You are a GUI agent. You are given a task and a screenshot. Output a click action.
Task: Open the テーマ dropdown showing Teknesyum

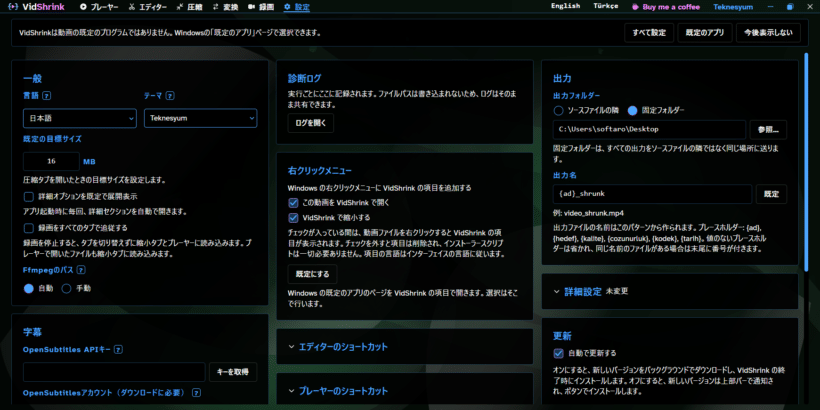coord(201,118)
